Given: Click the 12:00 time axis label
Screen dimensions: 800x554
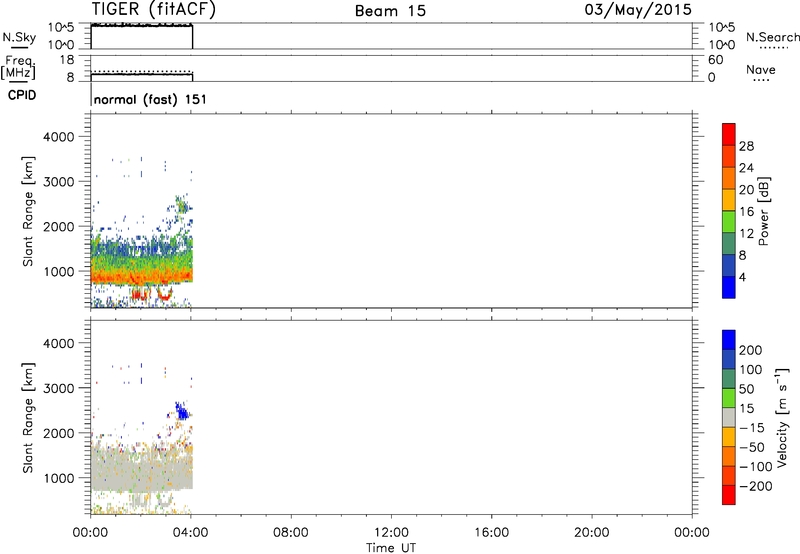Looking at the screenshot, I should point(391,533).
